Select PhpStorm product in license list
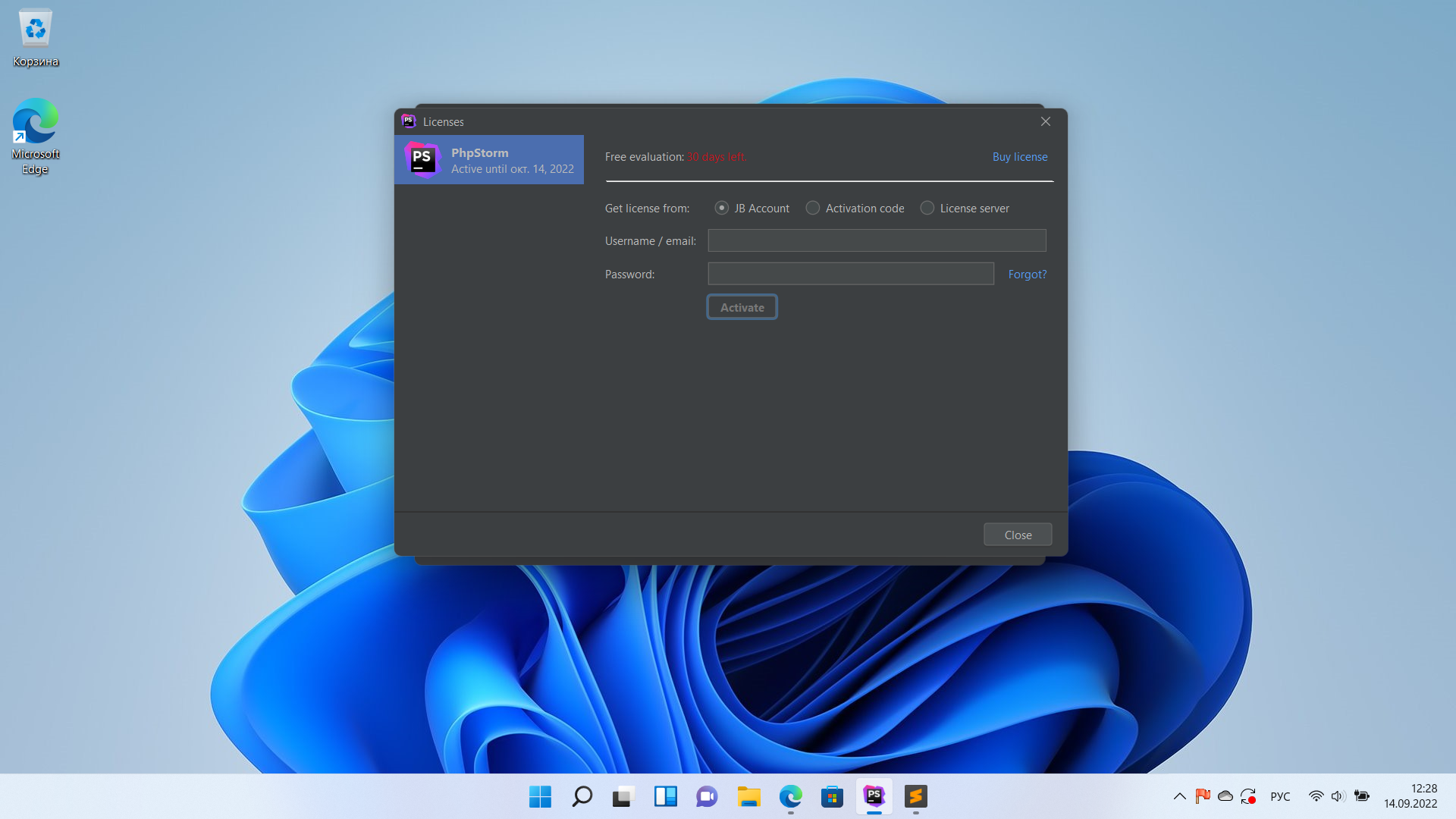 [489, 160]
